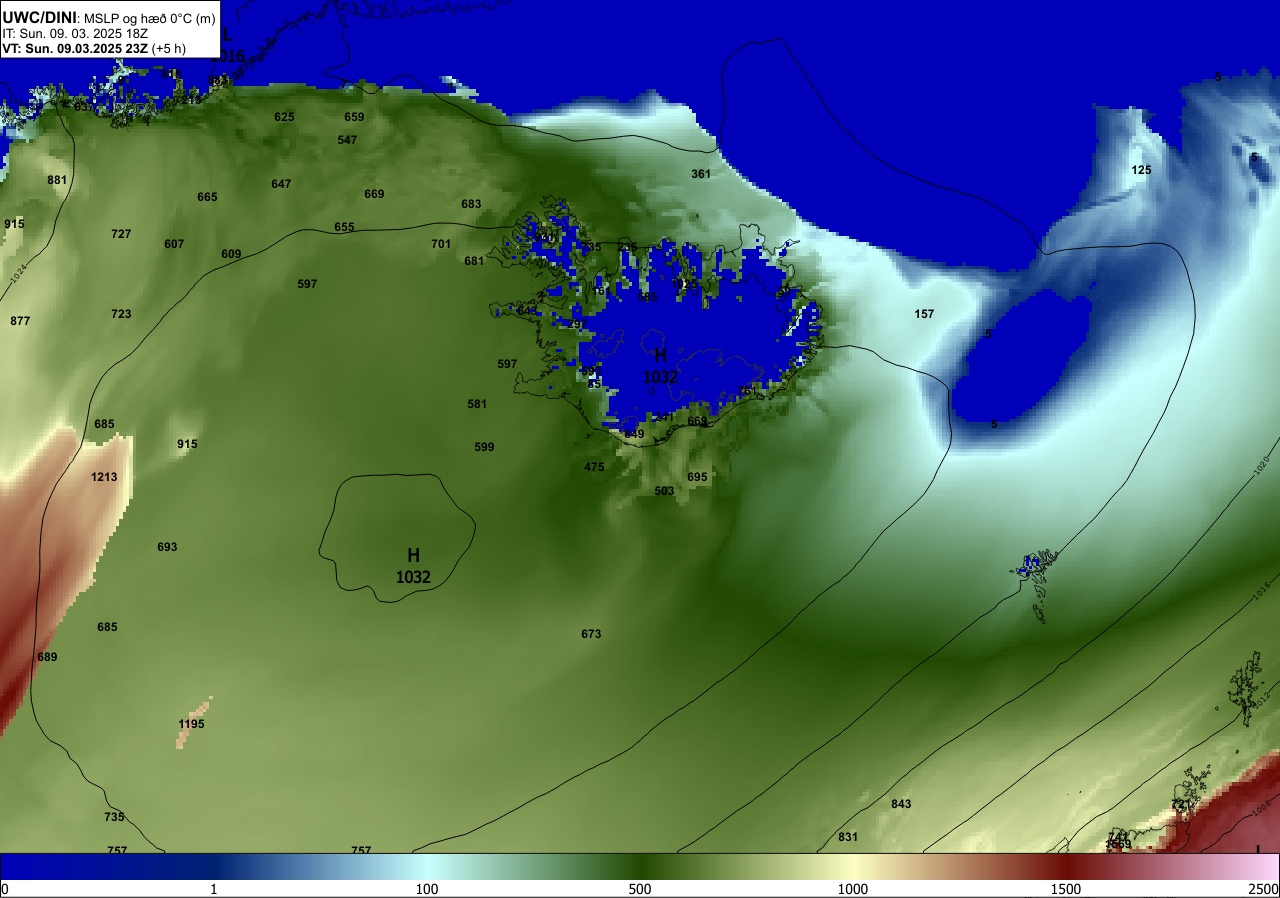Click the 693 height value
Screen dimensions: 1280x898
pyautogui.click(x=167, y=547)
